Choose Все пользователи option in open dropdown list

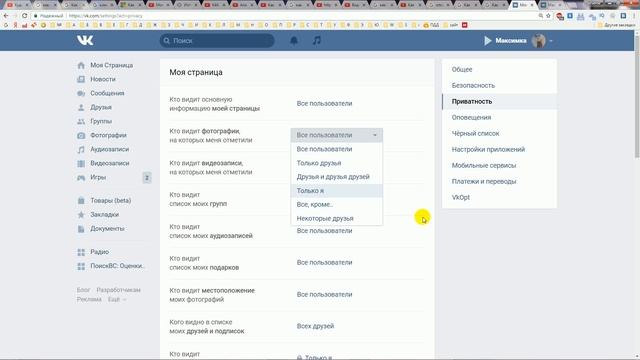click(x=337, y=149)
